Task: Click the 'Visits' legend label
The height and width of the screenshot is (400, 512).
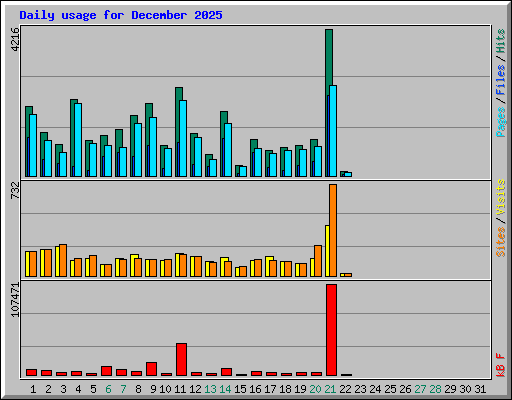Action: (x=501, y=197)
